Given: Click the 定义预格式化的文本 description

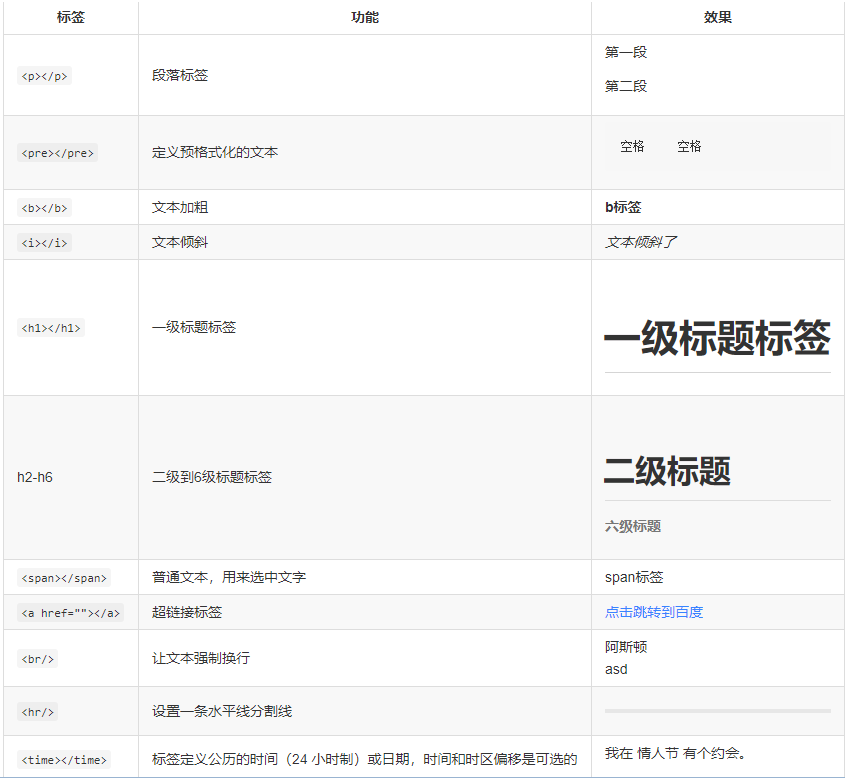Looking at the screenshot, I should click(x=215, y=152).
